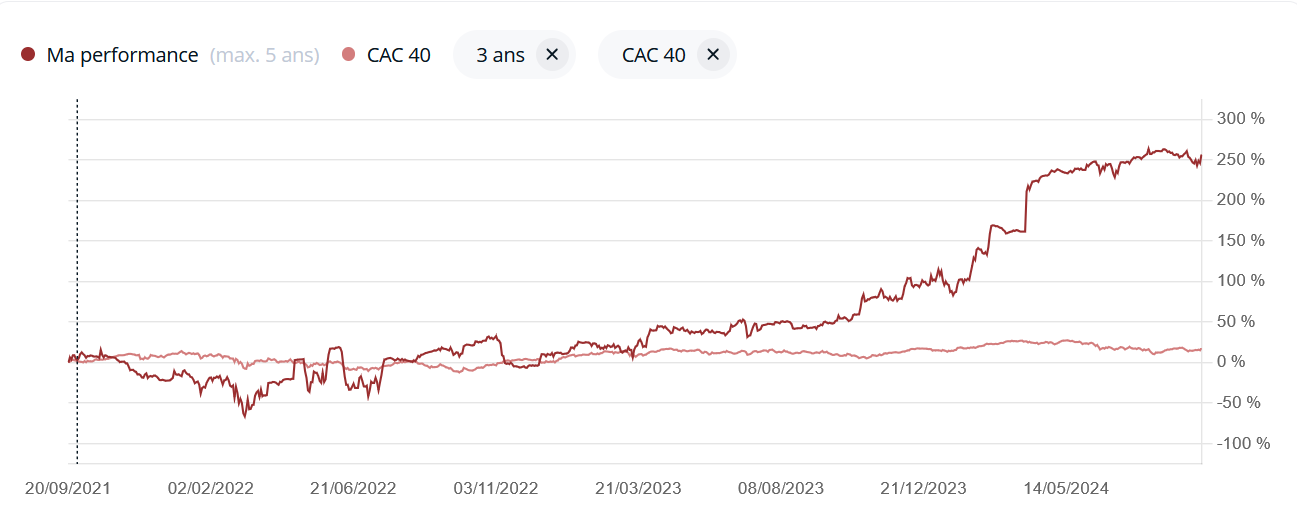
Task: Click the -50 % axis value
Action: (1240, 402)
